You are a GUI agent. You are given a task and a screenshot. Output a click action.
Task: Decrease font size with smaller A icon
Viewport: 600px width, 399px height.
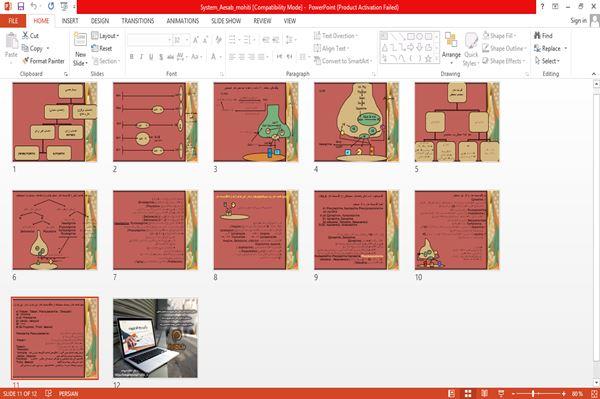205,40
